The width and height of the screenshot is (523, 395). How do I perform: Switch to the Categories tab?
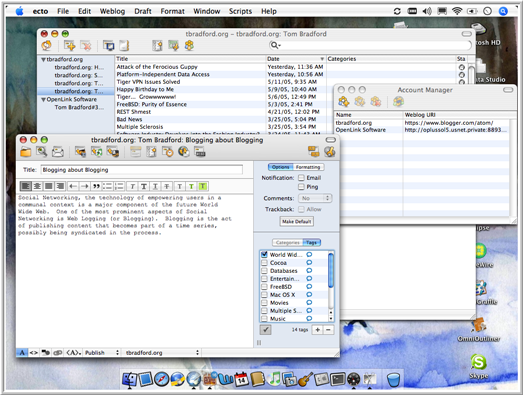[288, 243]
